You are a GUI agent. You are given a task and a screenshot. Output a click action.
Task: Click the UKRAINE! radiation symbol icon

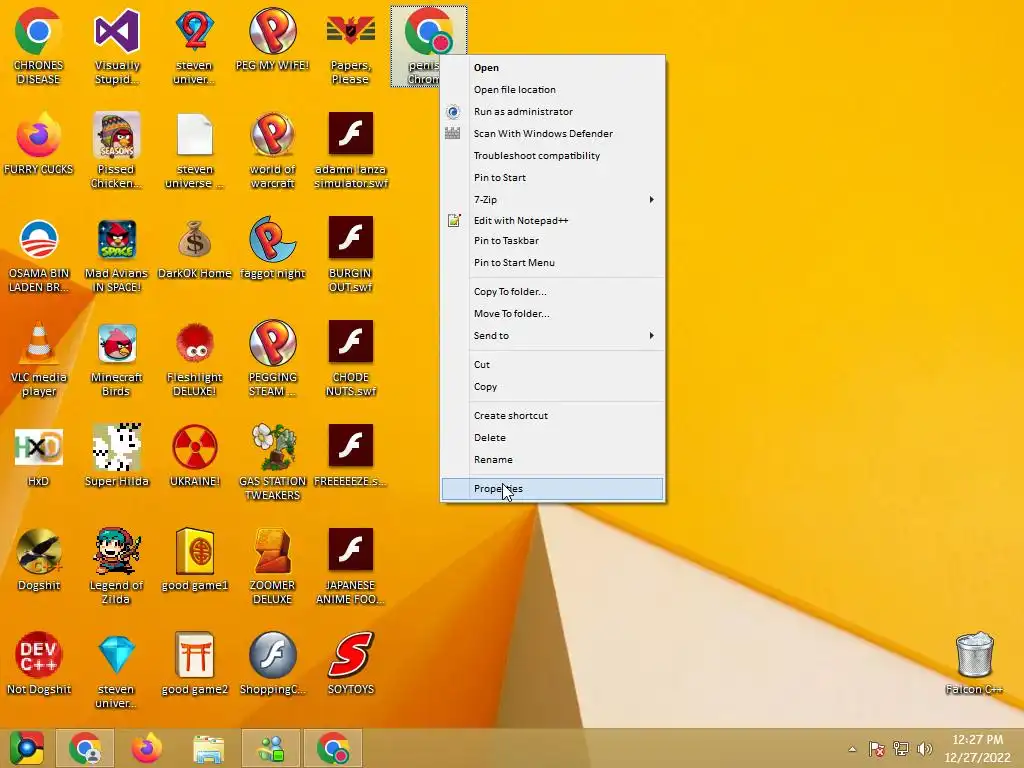(195, 457)
